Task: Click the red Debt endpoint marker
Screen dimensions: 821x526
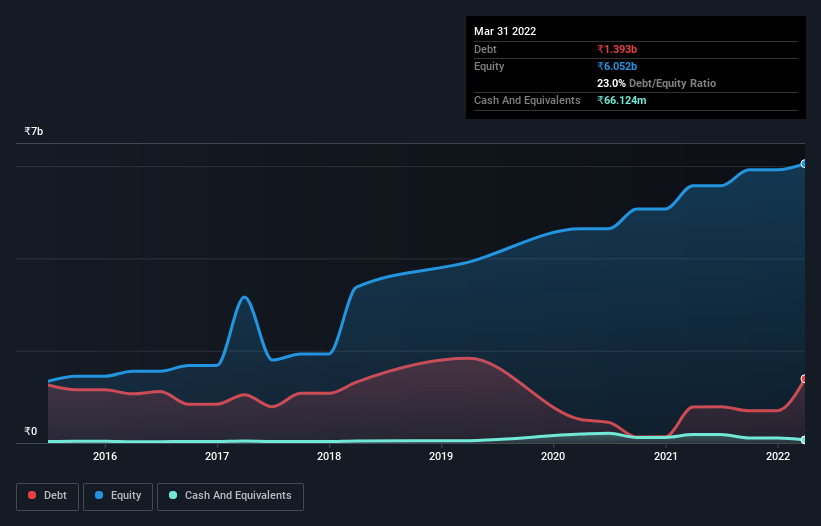Action: [x=804, y=378]
